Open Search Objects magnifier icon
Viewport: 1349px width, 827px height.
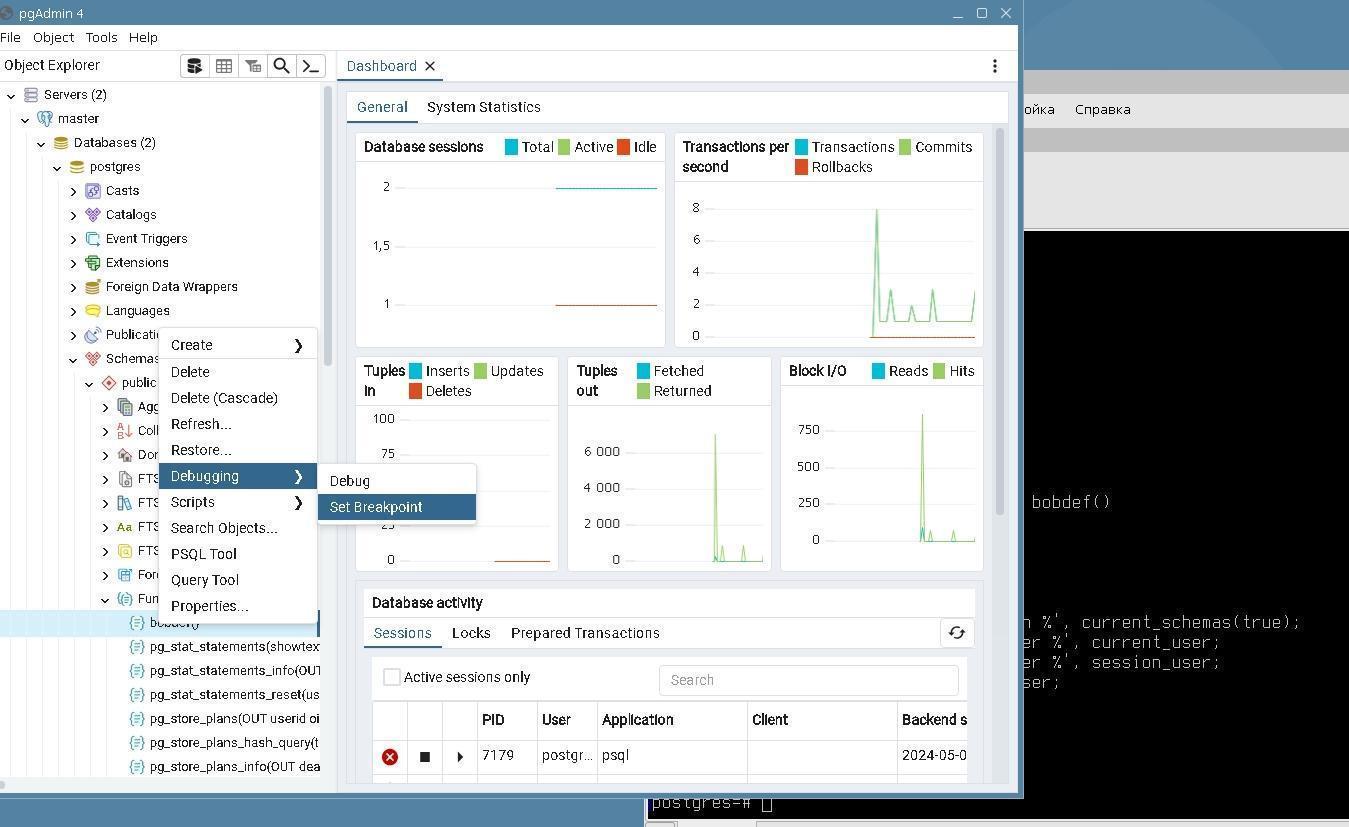coord(282,66)
